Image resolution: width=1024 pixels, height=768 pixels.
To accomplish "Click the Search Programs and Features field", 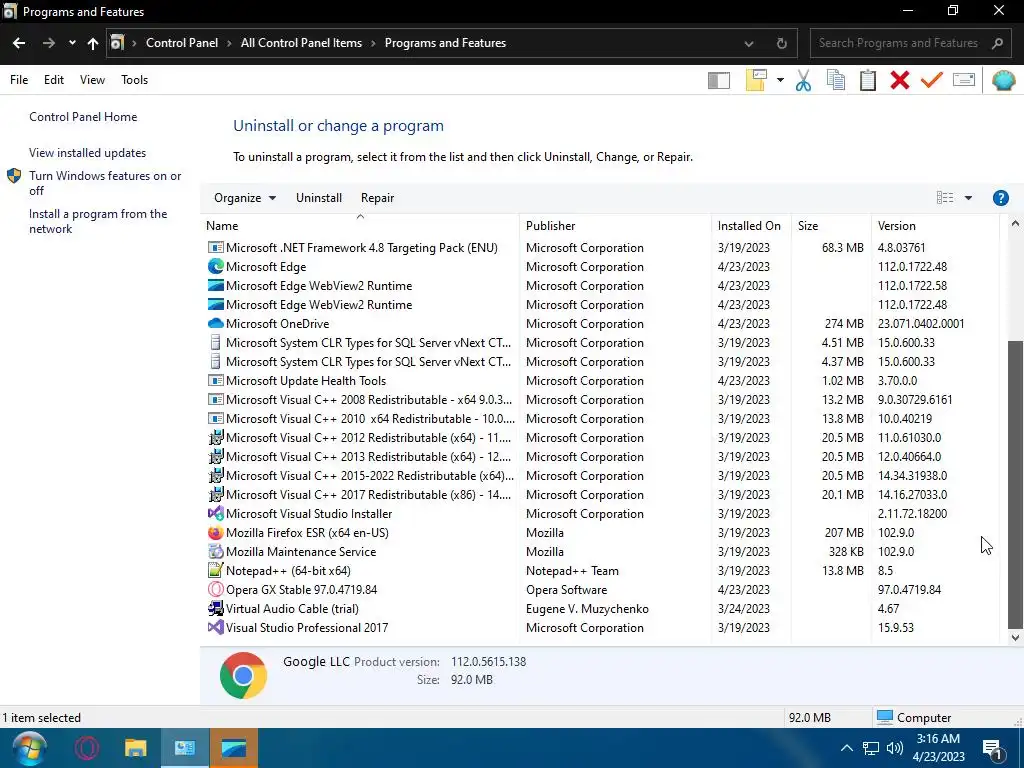I will (x=910, y=43).
